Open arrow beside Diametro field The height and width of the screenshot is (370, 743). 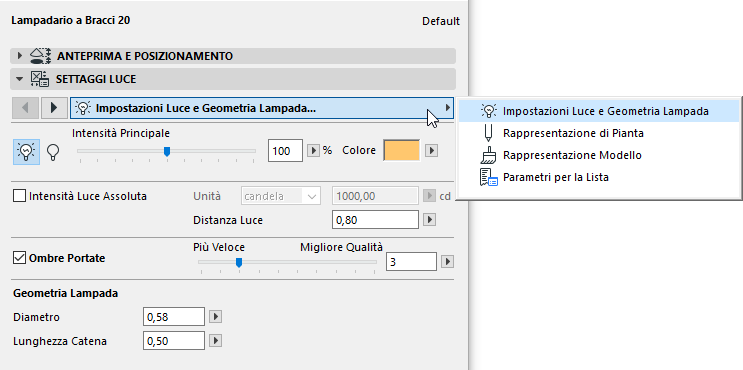216,316
